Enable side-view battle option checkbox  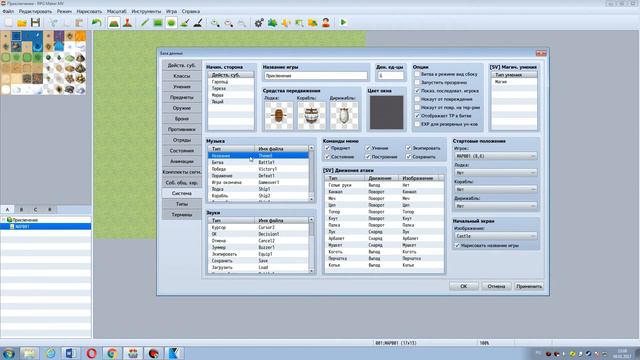(x=417, y=74)
